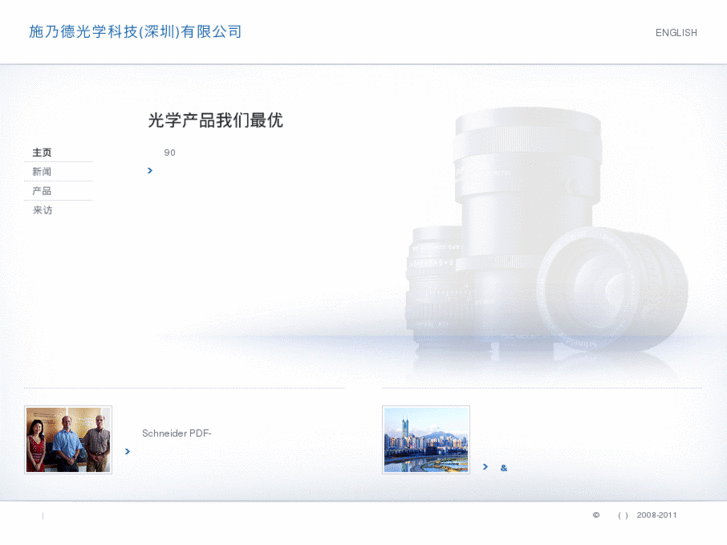The image size is (727, 545).
Task: Go to the 产品 navigation item
Action: point(42,191)
